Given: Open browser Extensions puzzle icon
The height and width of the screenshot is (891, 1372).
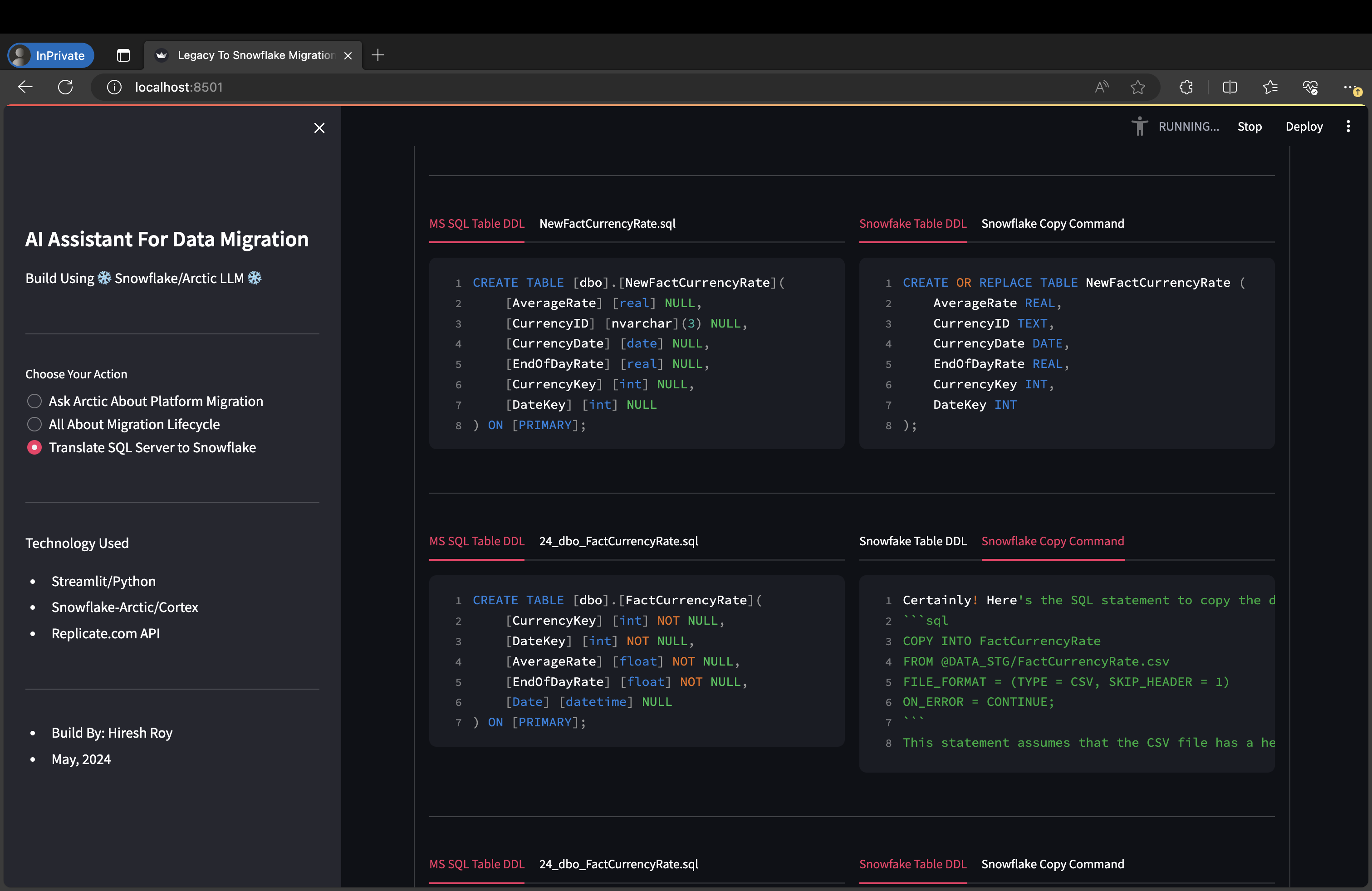Looking at the screenshot, I should pos(1186,87).
